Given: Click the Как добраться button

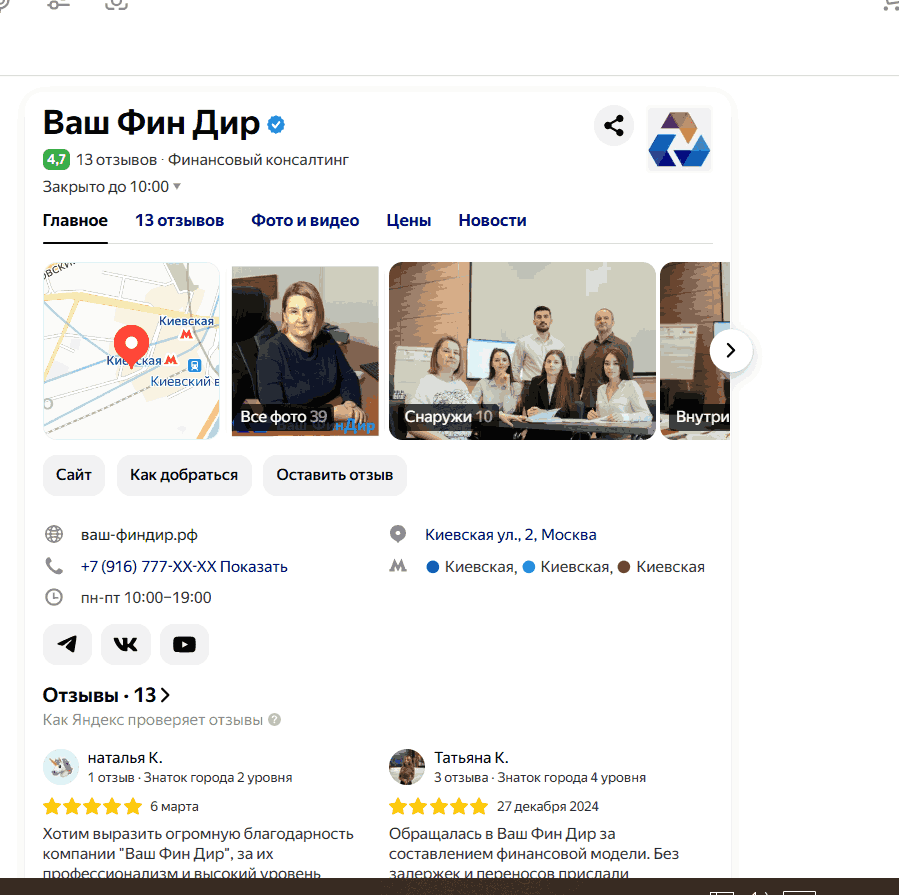Looking at the screenshot, I should (184, 475).
